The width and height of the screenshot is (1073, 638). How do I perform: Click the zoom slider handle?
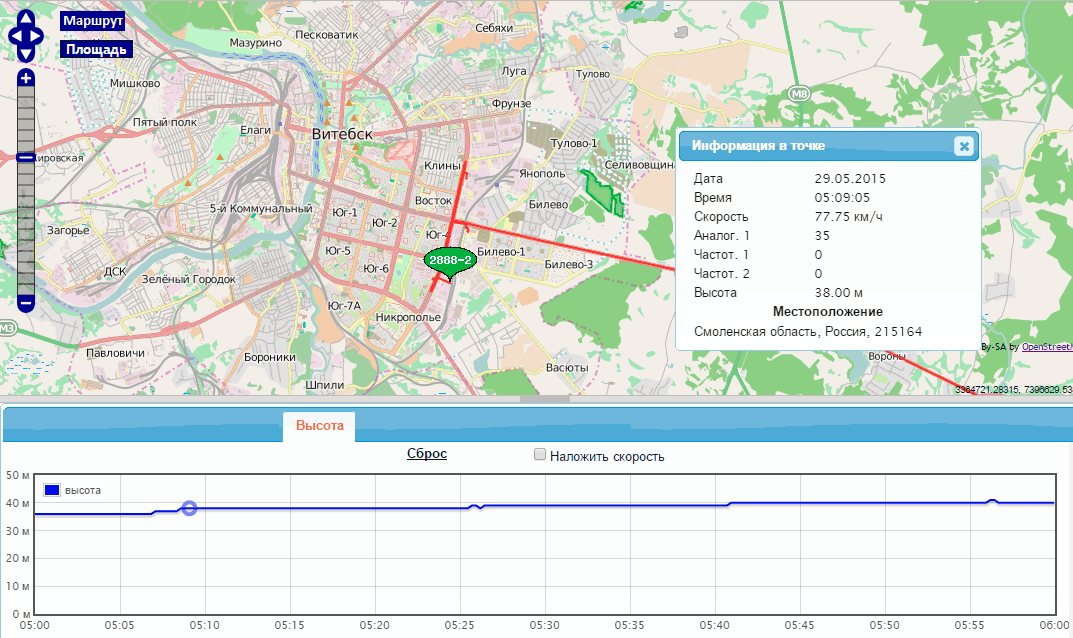click(x=25, y=157)
